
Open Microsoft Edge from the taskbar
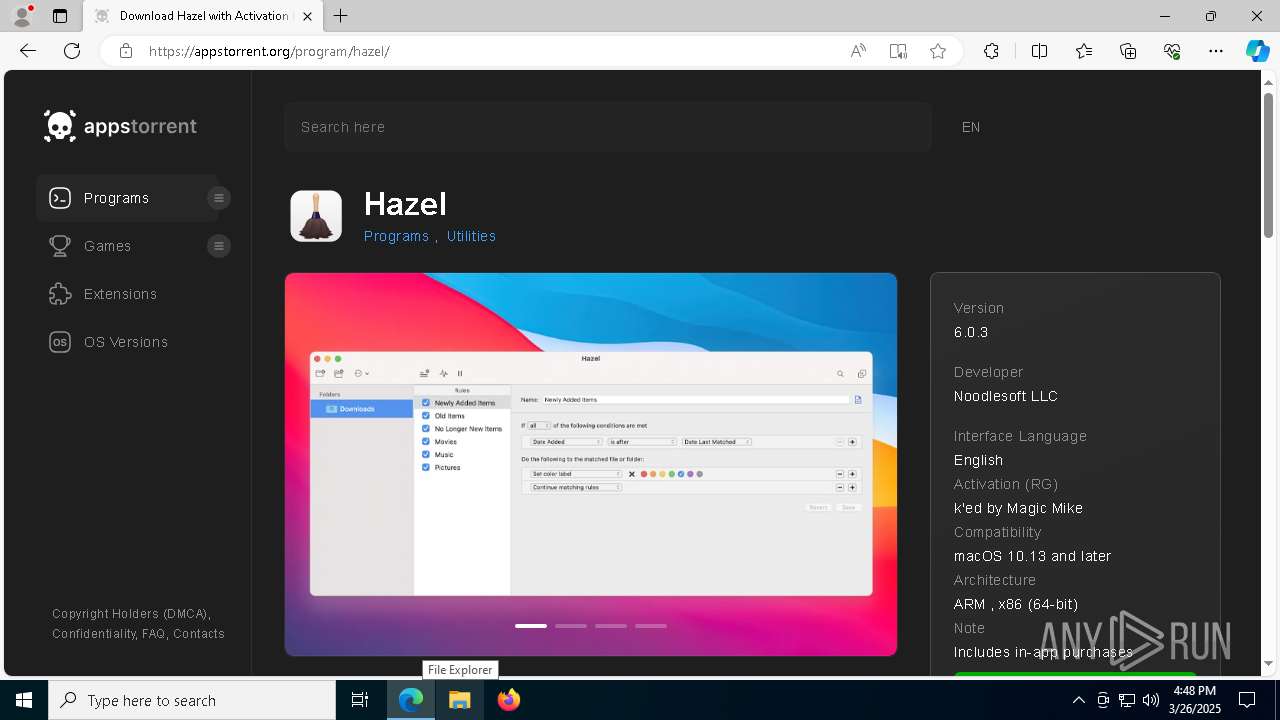coord(411,700)
